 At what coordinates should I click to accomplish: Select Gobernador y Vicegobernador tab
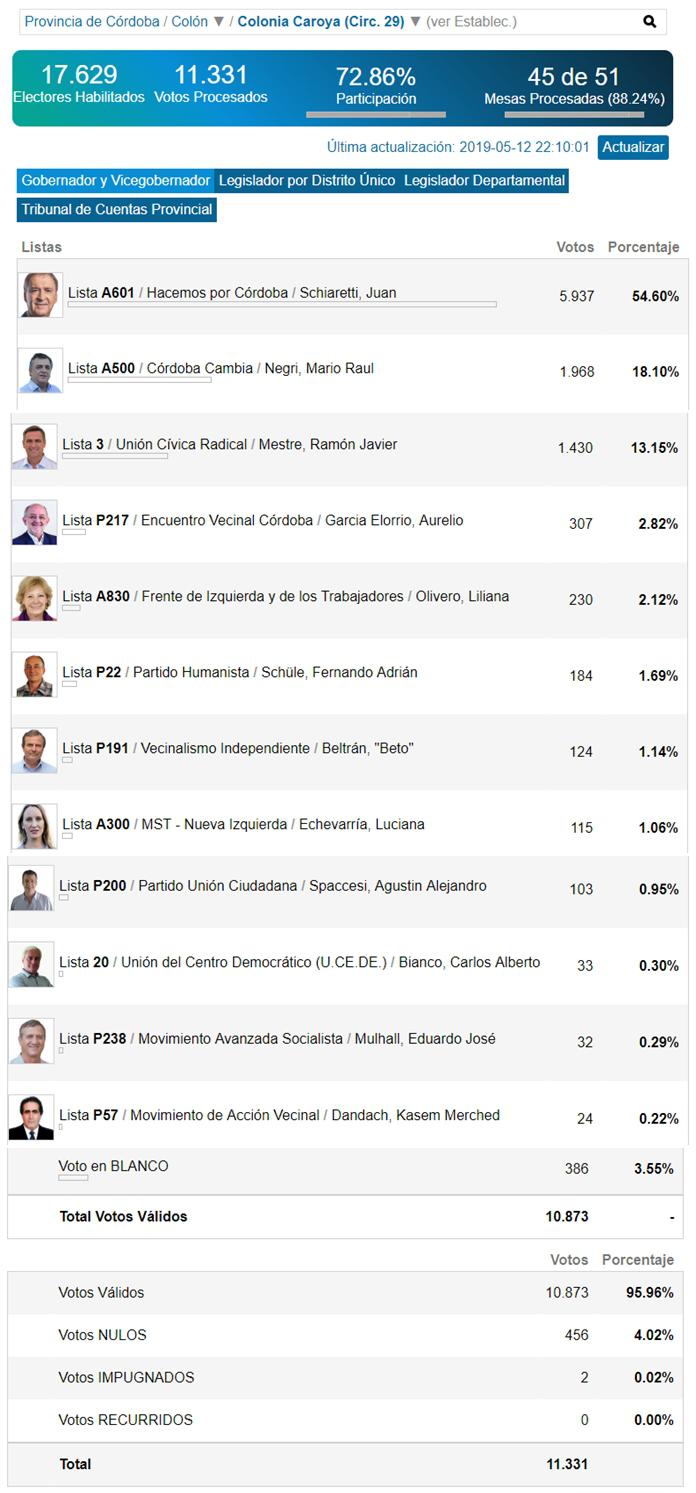(x=116, y=181)
